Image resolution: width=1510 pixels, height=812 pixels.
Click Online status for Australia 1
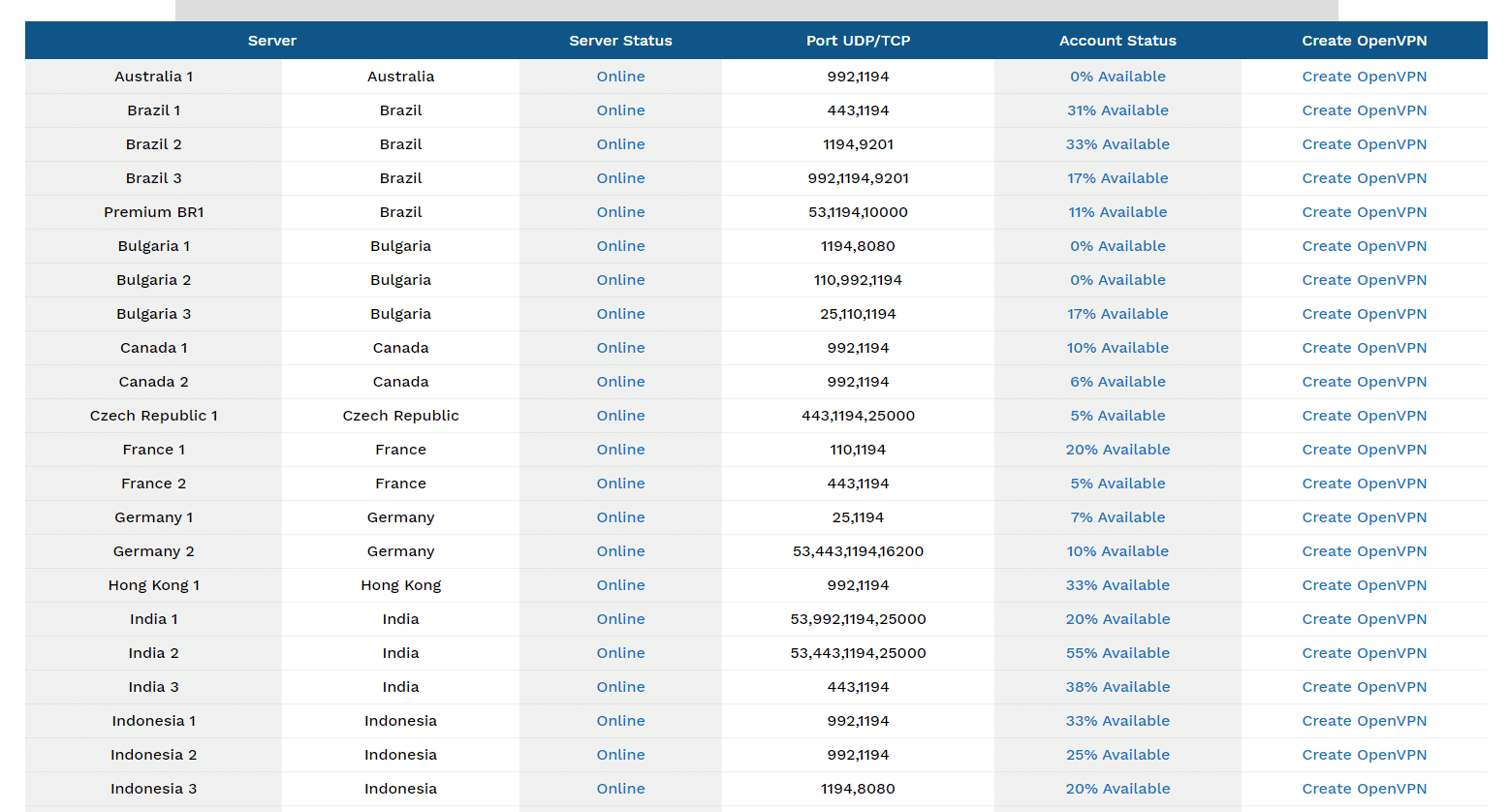tap(620, 77)
